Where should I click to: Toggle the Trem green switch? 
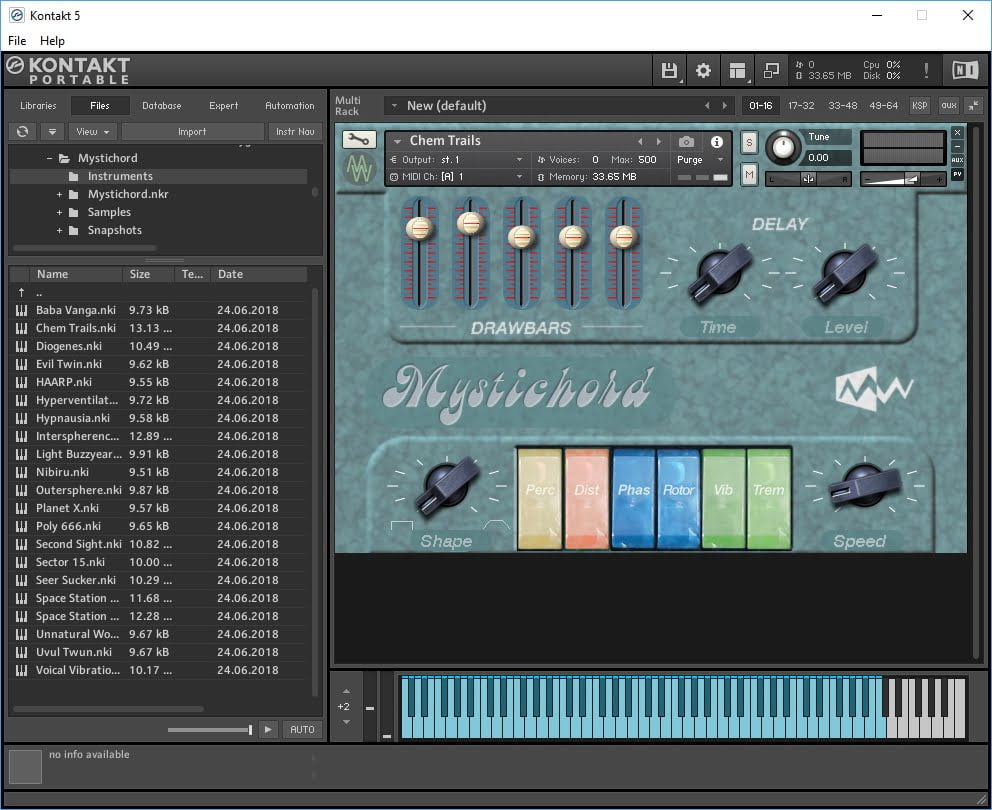[x=769, y=498]
